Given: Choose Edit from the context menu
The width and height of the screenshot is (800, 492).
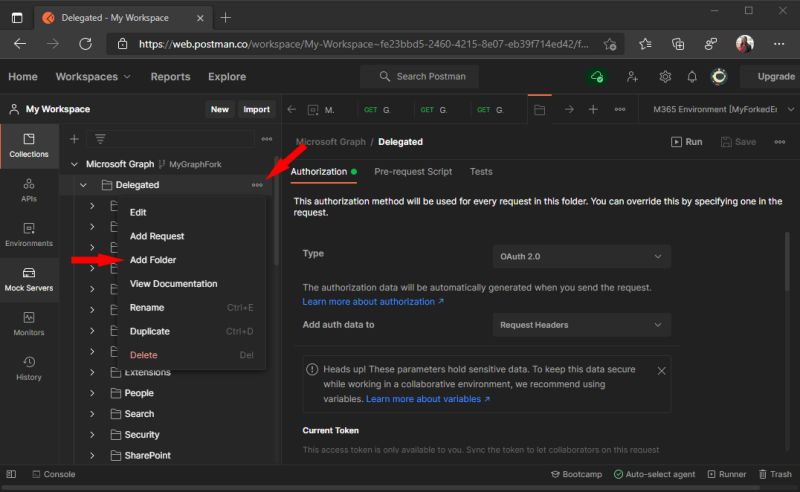Looking at the screenshot, I should click(x=192, y=212).
